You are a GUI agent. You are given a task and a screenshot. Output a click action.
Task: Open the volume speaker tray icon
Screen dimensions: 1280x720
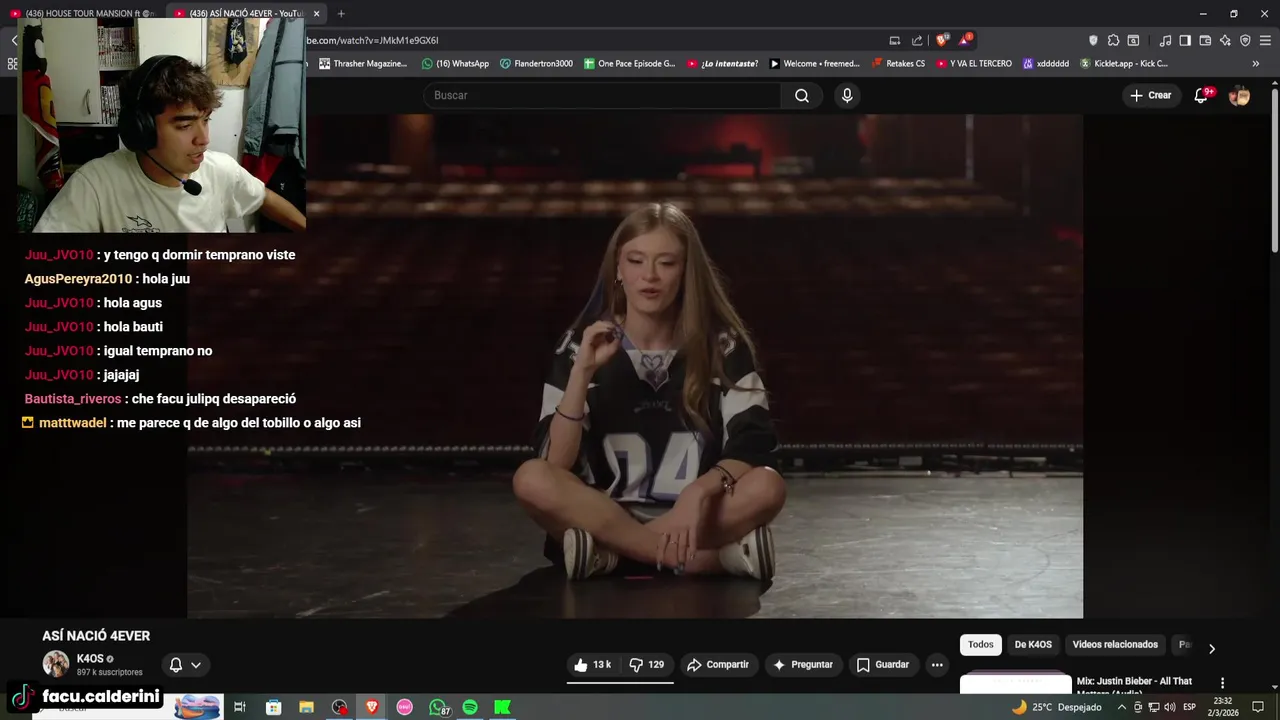click(x=1169, y=707)
